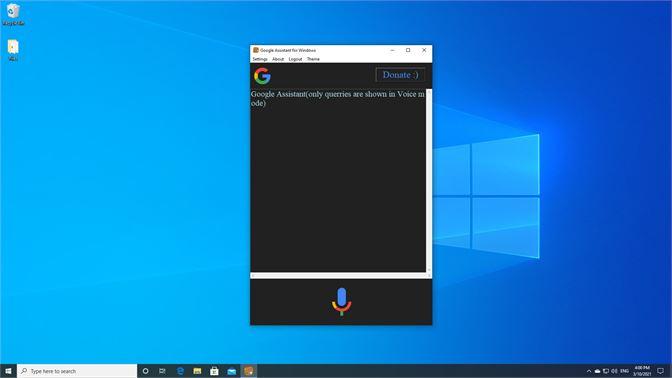Open Microsoft Store from the taskbar
Viewport: 672px width, 378px height.
[x=214, y=371]
